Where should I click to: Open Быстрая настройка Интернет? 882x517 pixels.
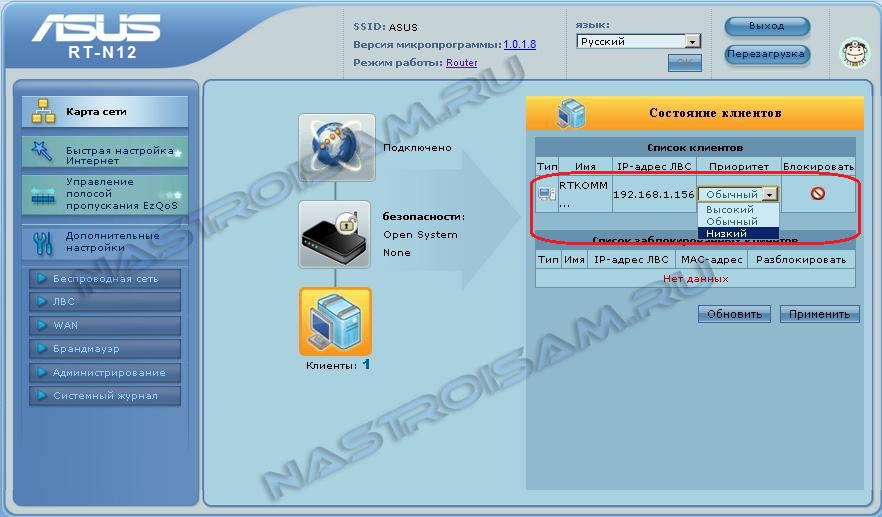(x=104, y=154)
